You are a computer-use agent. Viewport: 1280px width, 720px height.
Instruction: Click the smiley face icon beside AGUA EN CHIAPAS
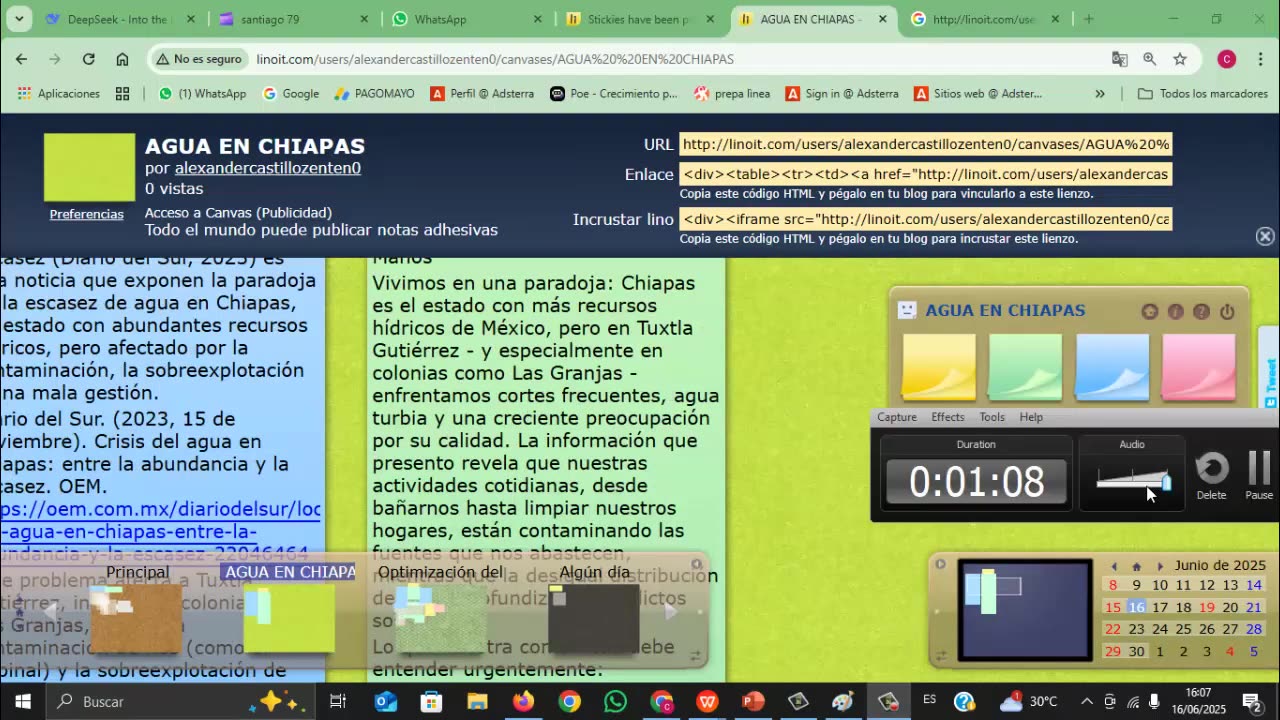pyautogui.click(x=907, y=310)
